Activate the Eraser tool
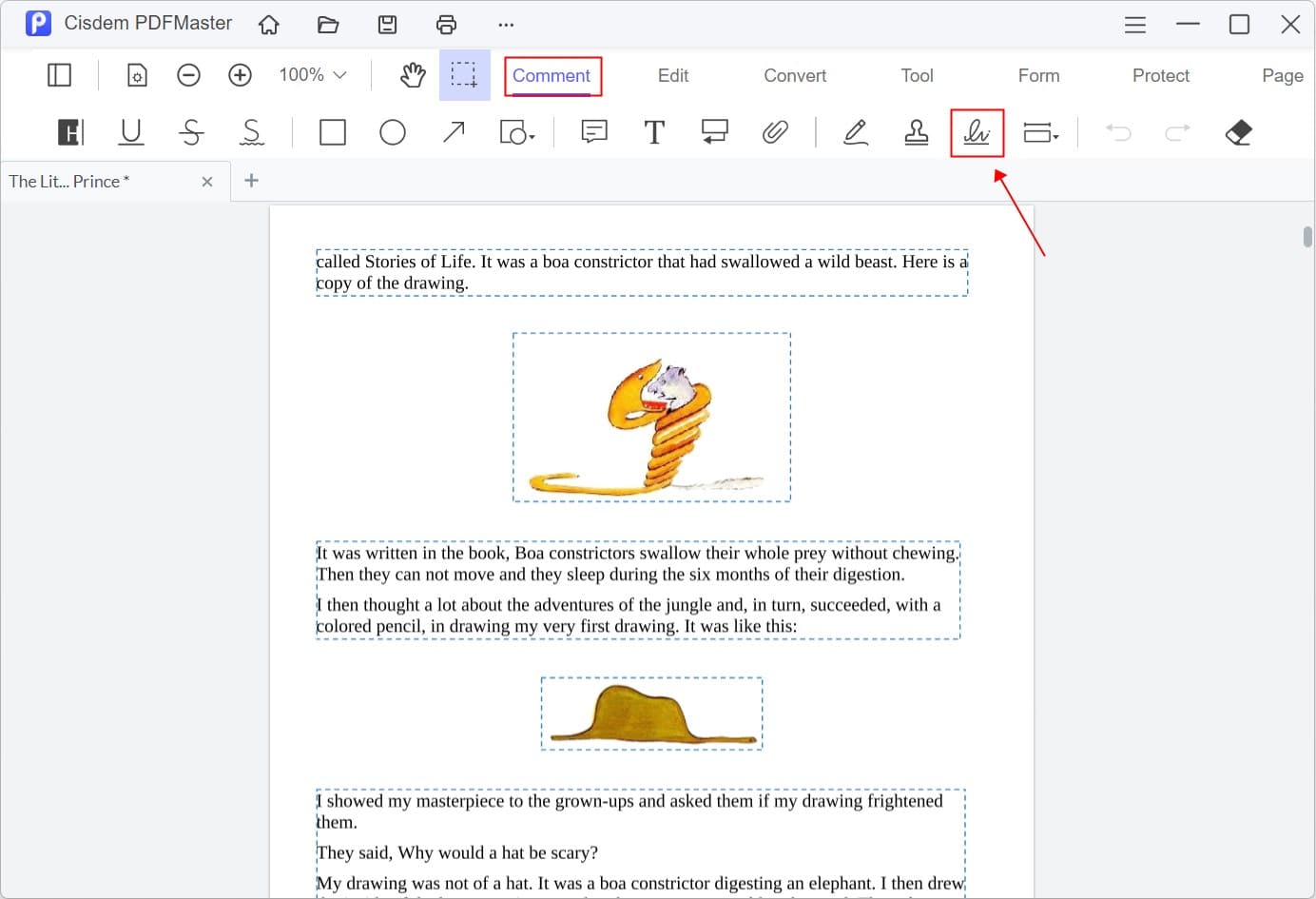 [1239, 132]
